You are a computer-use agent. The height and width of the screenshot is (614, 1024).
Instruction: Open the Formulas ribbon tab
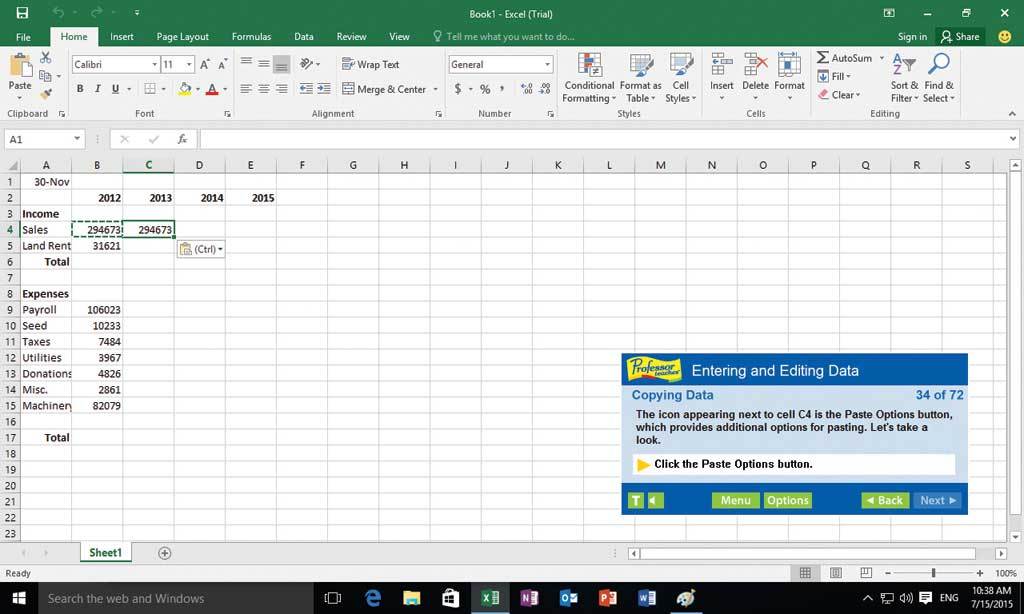tap(251, 37)
